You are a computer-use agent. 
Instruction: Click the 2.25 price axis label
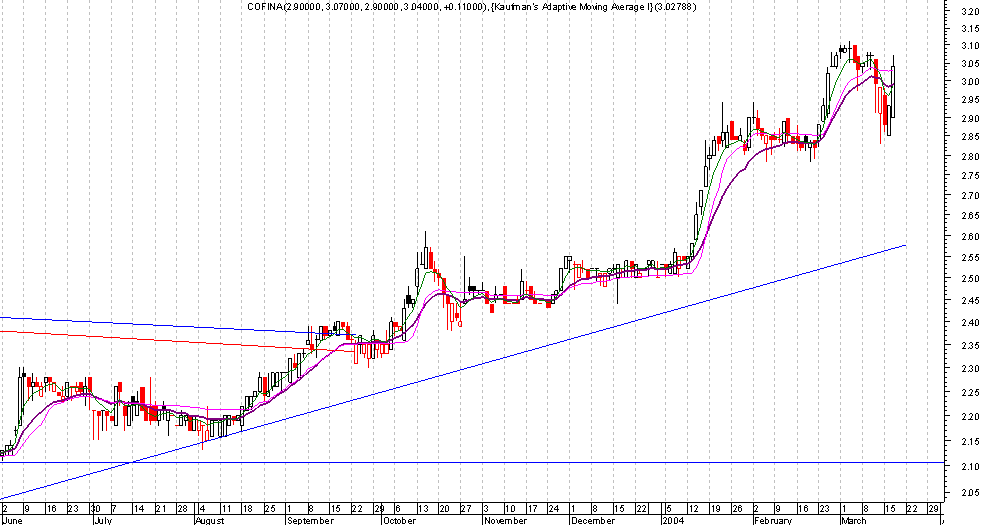point(970,392)
